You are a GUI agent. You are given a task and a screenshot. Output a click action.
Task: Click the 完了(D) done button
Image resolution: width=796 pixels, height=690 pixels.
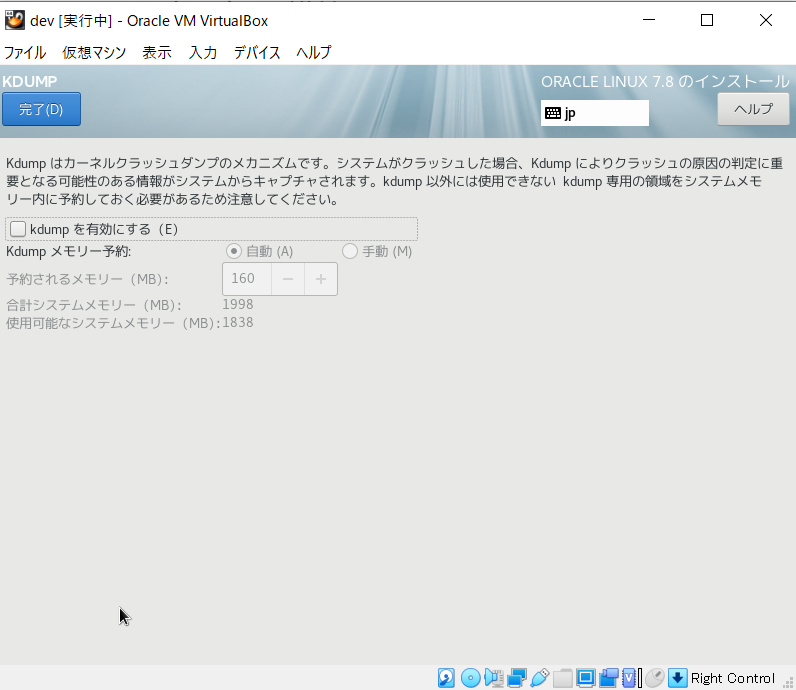coord(41,109)
